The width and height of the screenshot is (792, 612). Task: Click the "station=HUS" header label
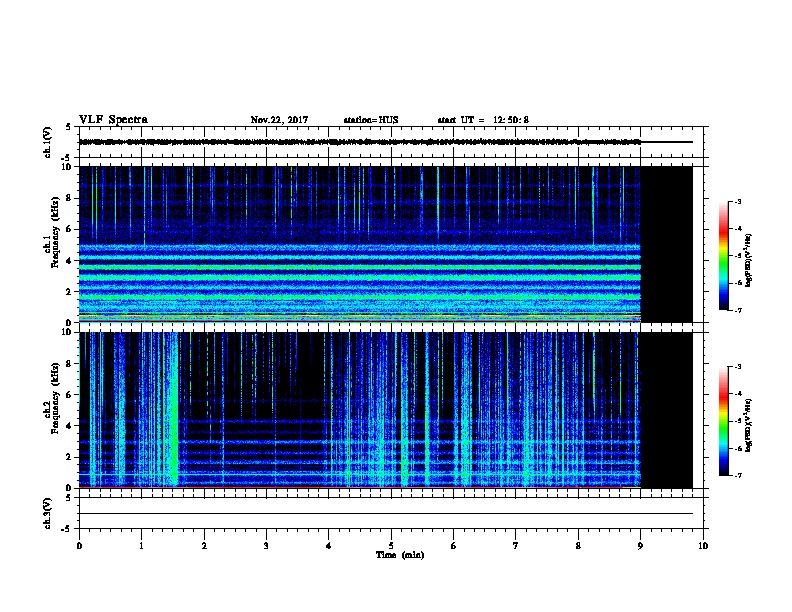[x=371, y=120]
